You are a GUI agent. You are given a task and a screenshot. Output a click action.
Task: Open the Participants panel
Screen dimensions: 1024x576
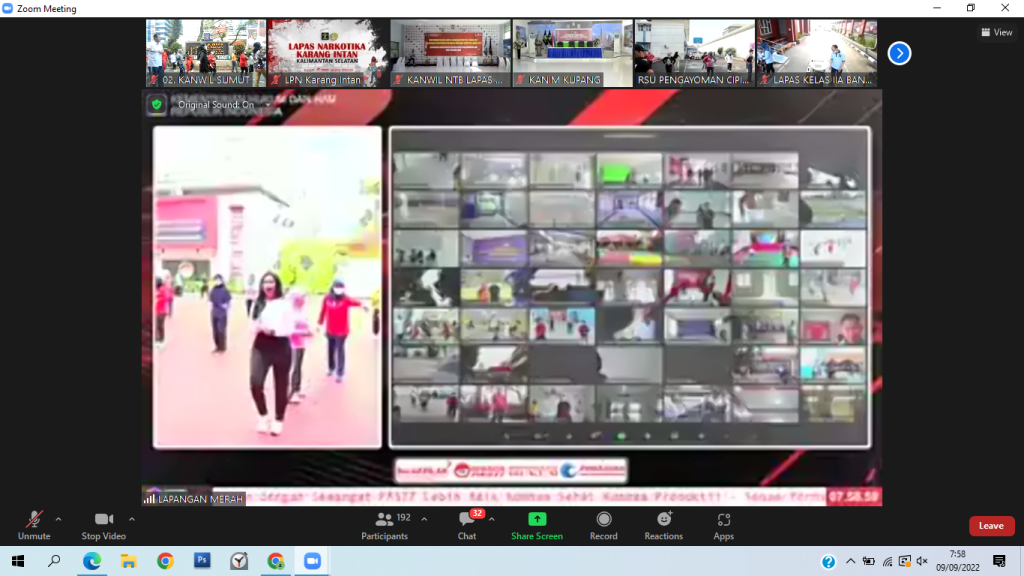(x=385, y=524)
